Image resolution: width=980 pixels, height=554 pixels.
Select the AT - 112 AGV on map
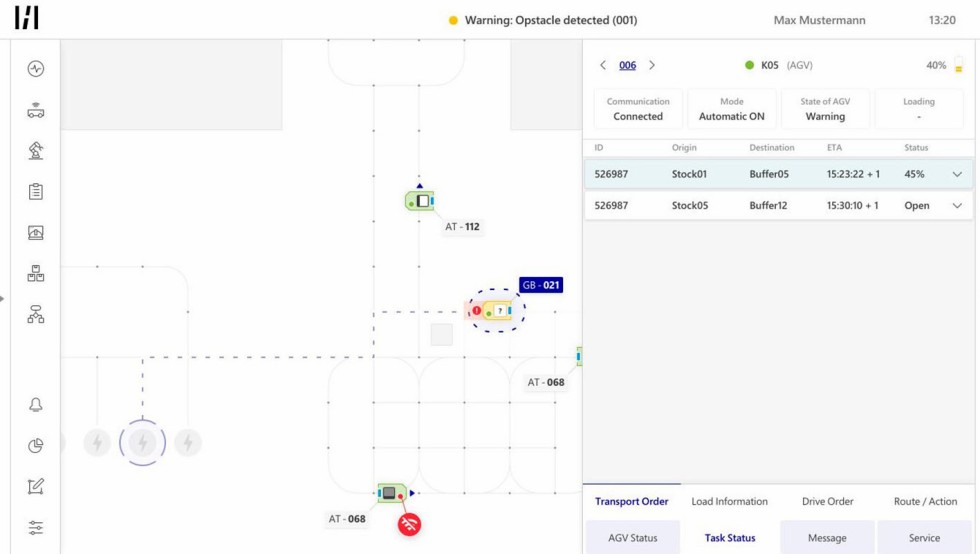421,201
